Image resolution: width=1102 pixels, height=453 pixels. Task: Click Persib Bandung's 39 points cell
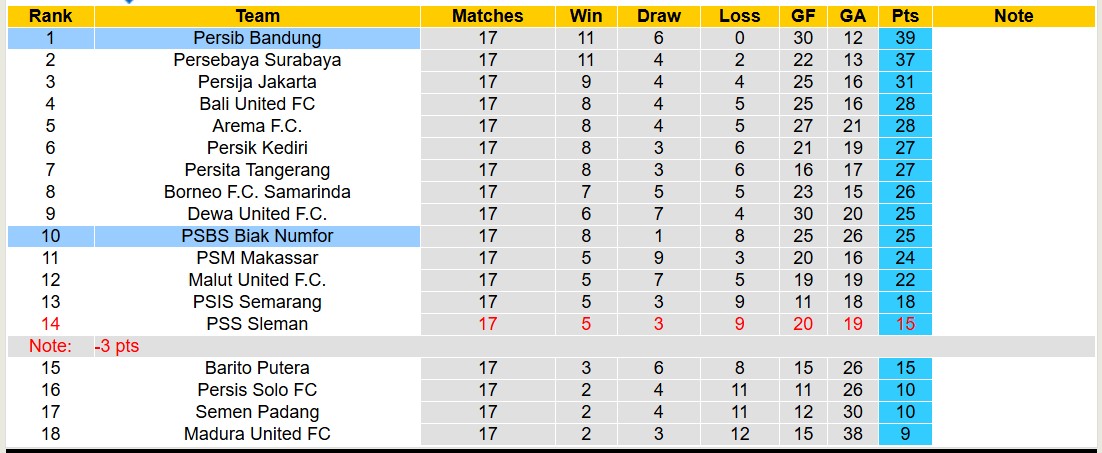coord(905,38)
